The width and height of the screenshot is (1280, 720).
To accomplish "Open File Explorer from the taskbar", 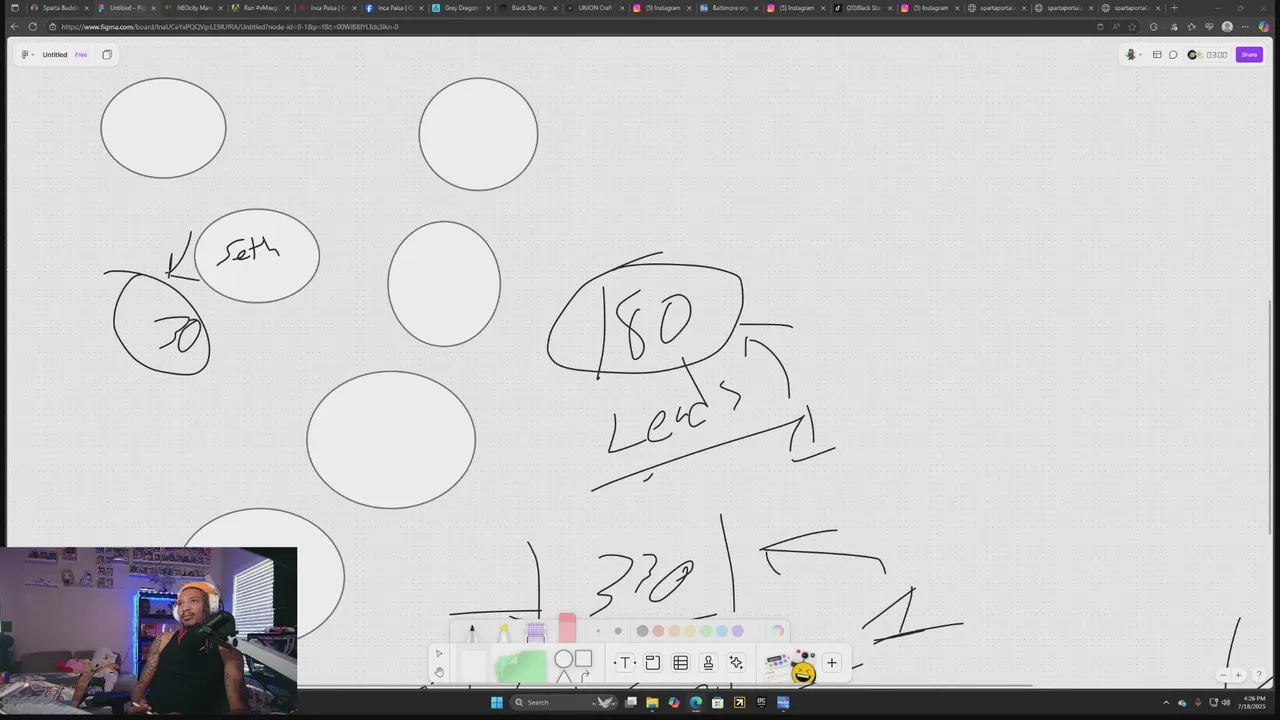I will [x=652, y=702].
